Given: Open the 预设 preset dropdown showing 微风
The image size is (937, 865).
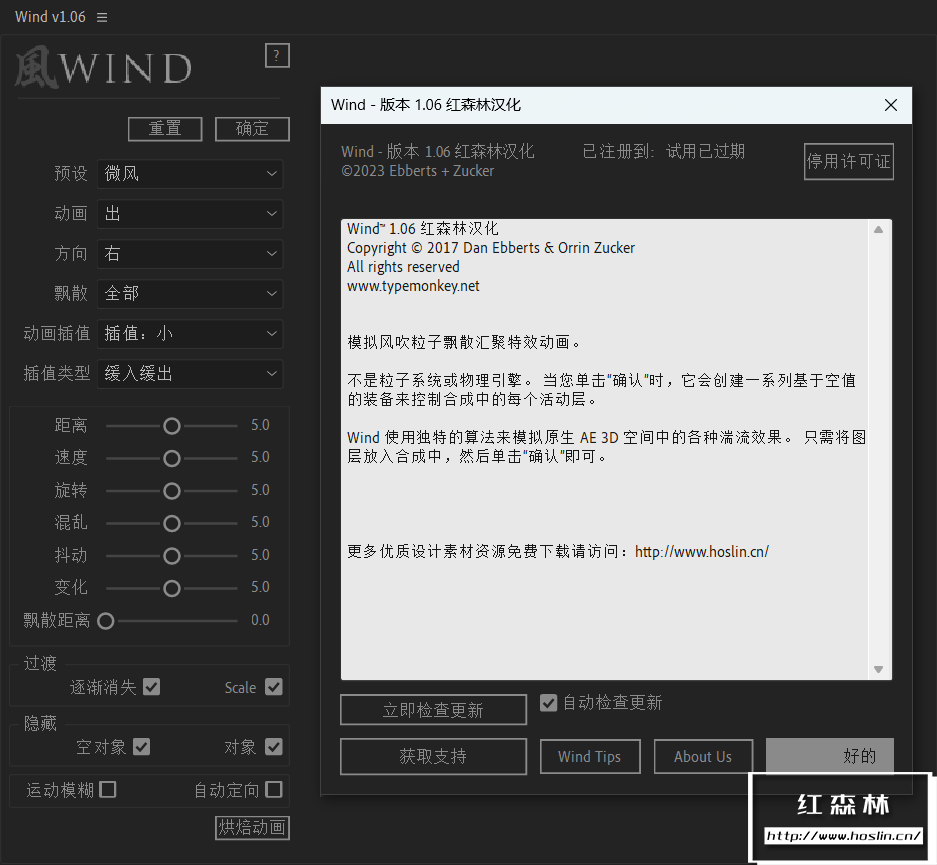Looking at the screenshot, I should click(x=190, y=174).
